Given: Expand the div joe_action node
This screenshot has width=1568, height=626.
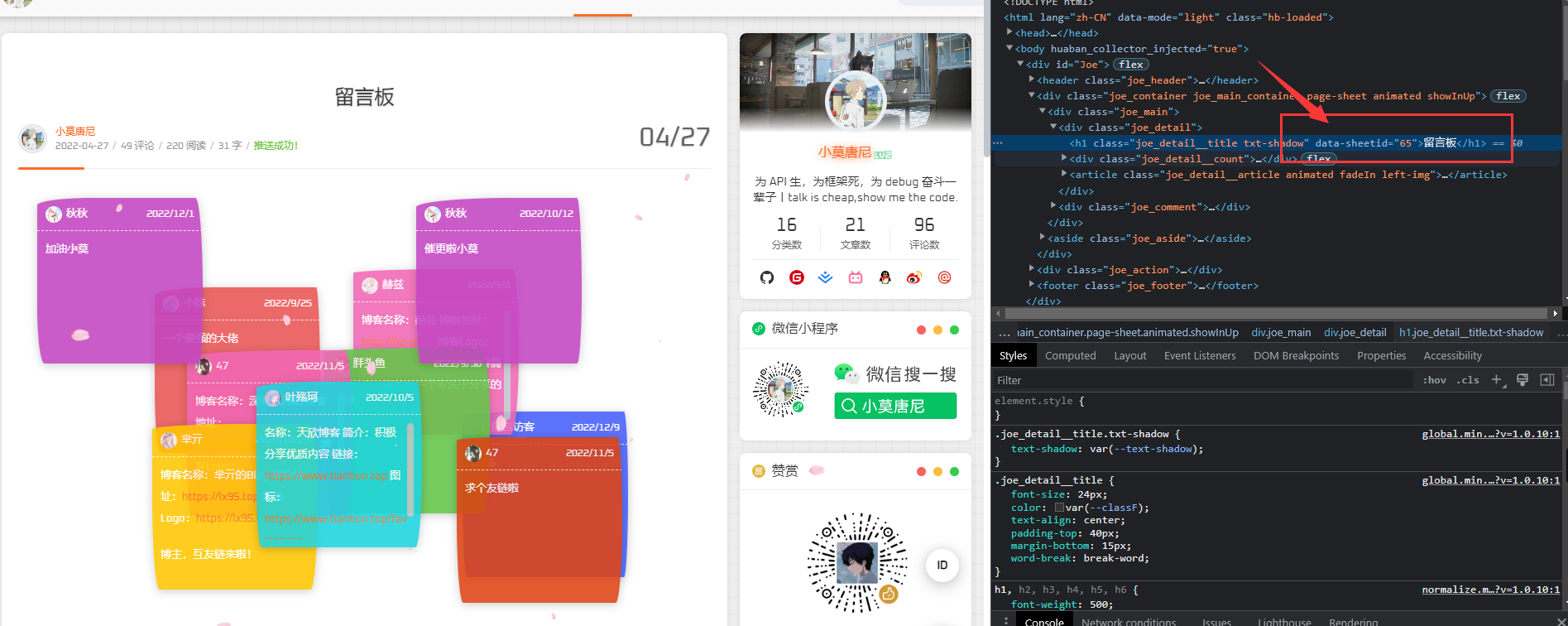Looking at the screenshot, I should tap(1031, 269).
